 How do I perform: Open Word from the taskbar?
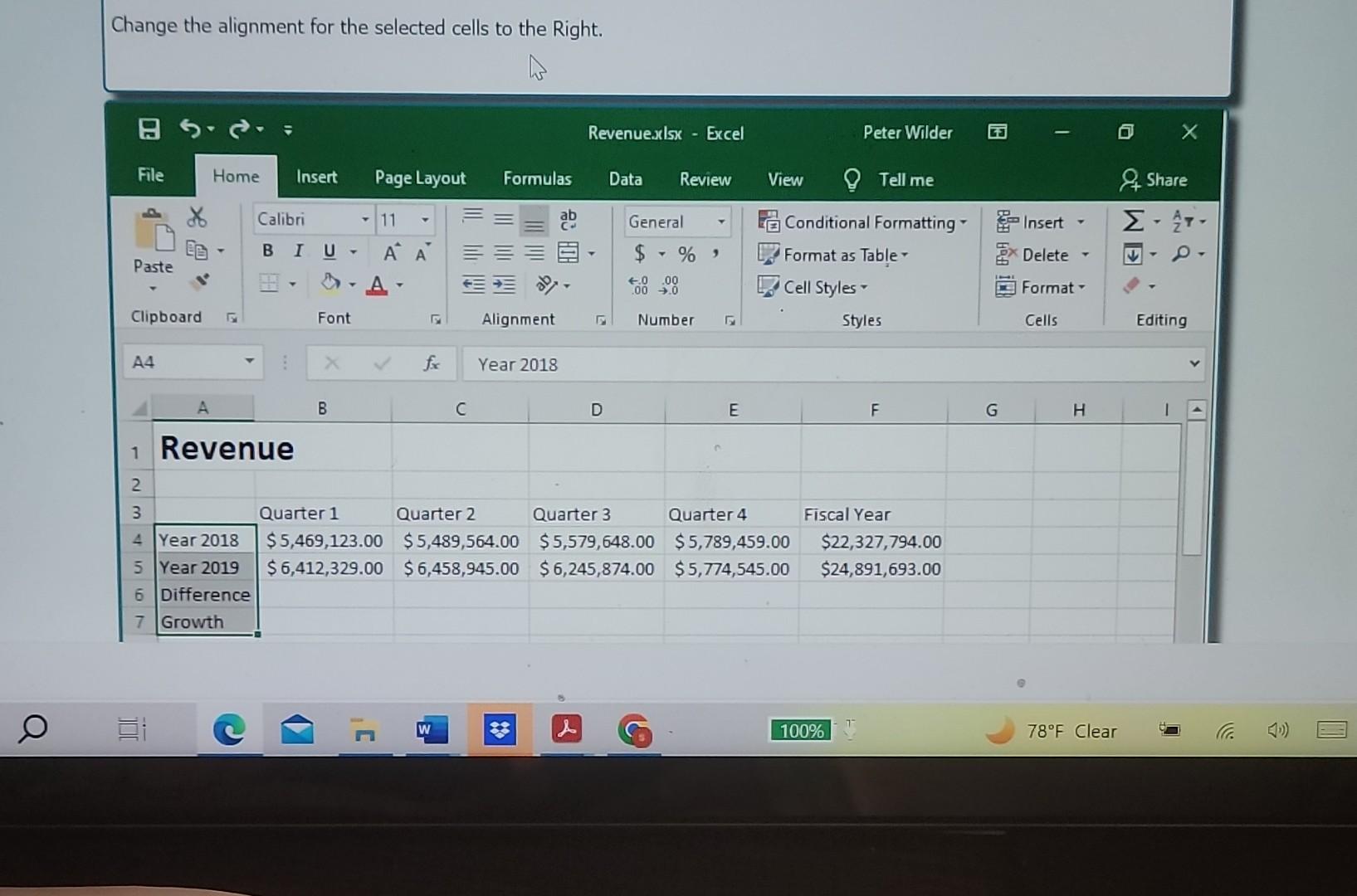point(431,729)
